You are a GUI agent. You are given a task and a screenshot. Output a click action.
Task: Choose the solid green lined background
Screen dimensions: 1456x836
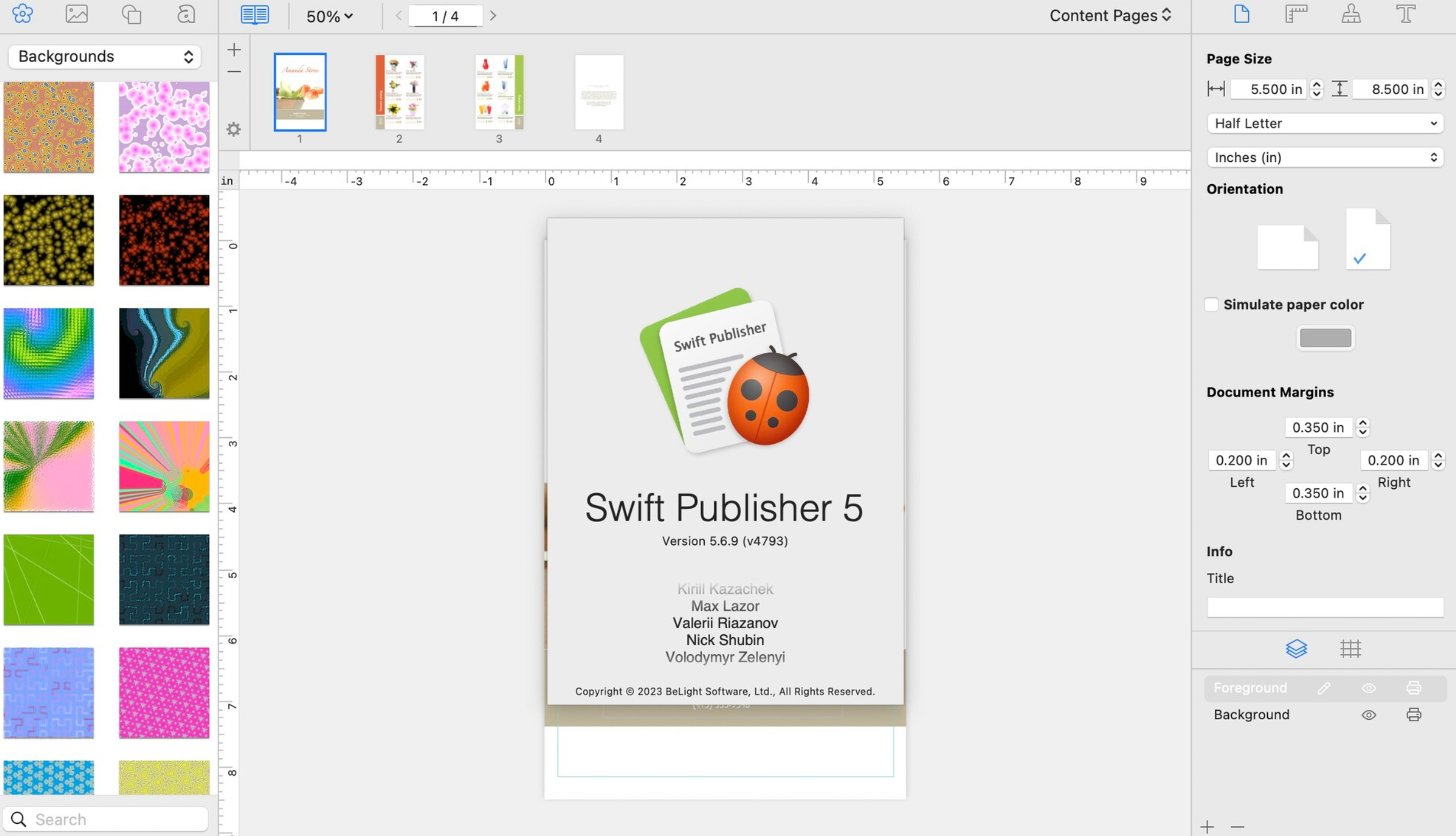coord(49,580)
